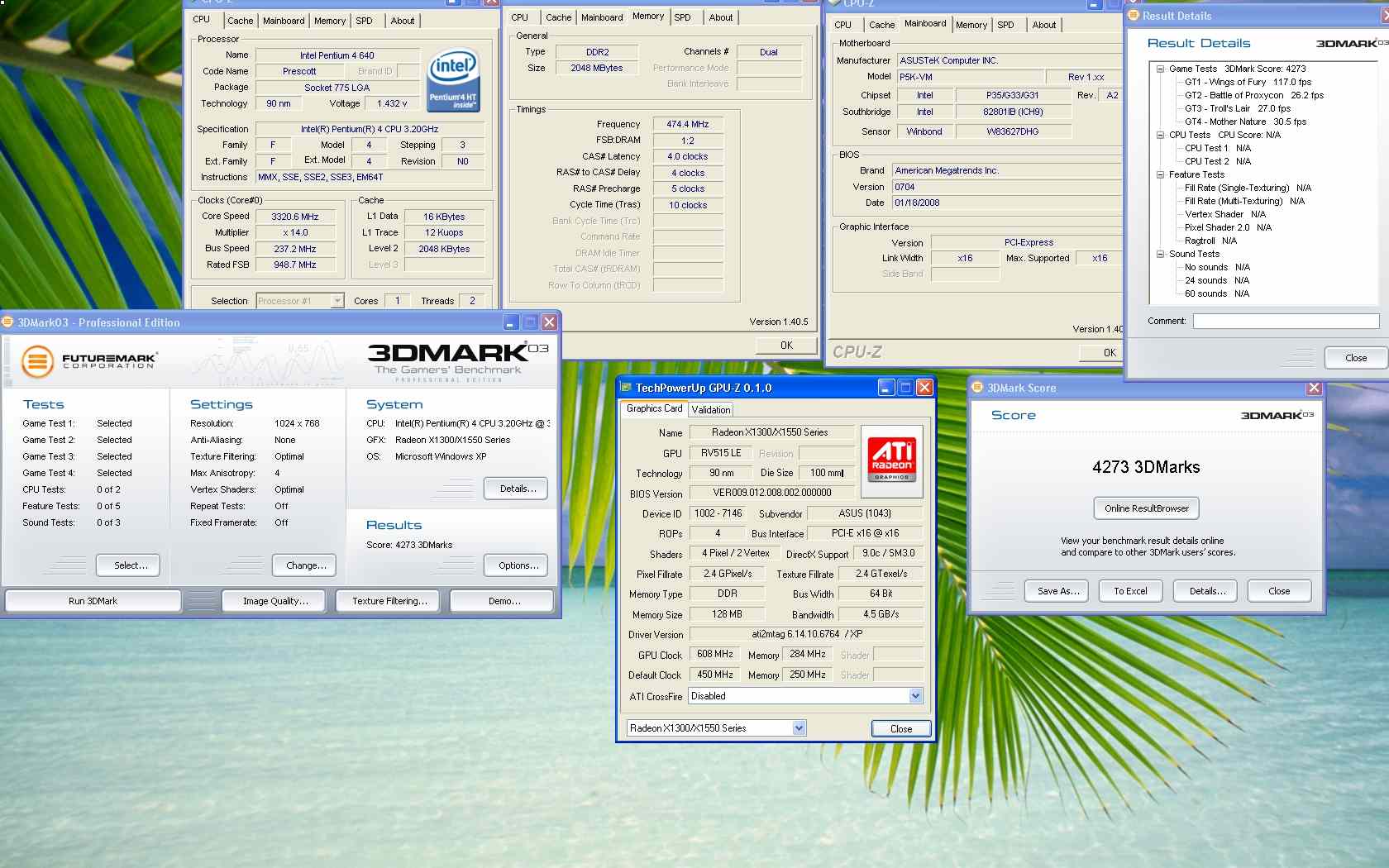The image size is (1389, 868).
Task: Click the CPU-Z logo text in the Mainboard window
Action: click(x=857, y=352)
